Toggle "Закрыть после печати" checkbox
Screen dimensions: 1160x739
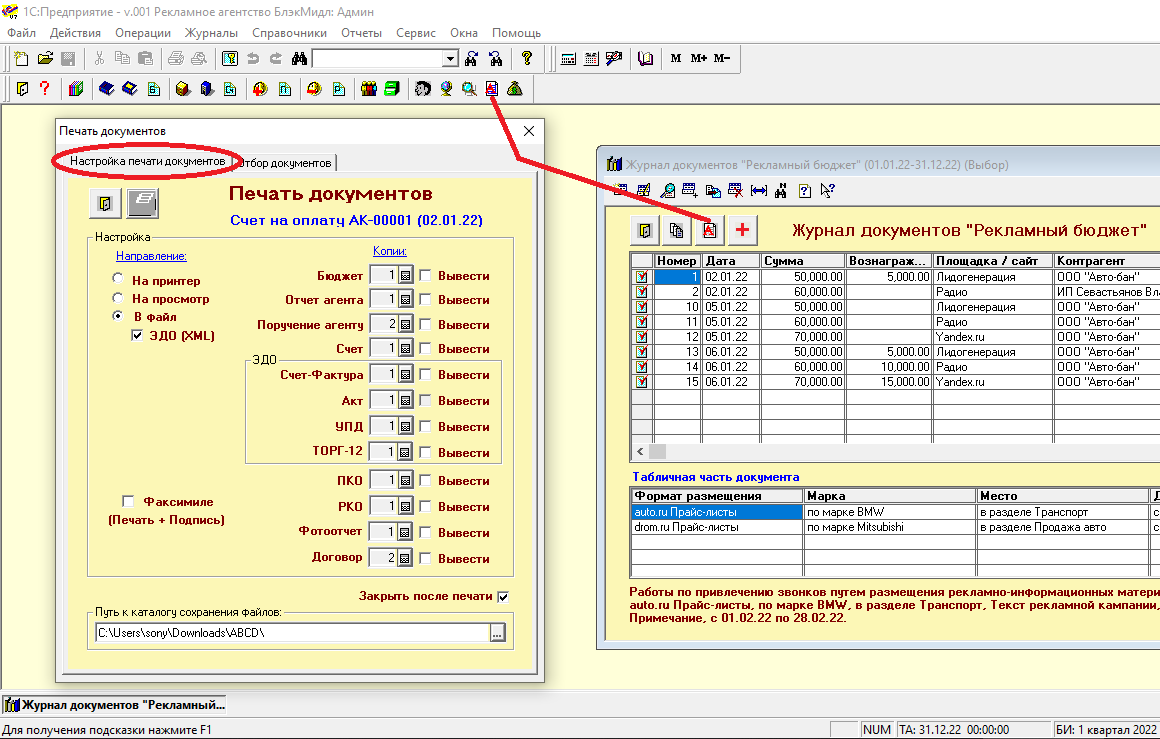click(503, 596)
